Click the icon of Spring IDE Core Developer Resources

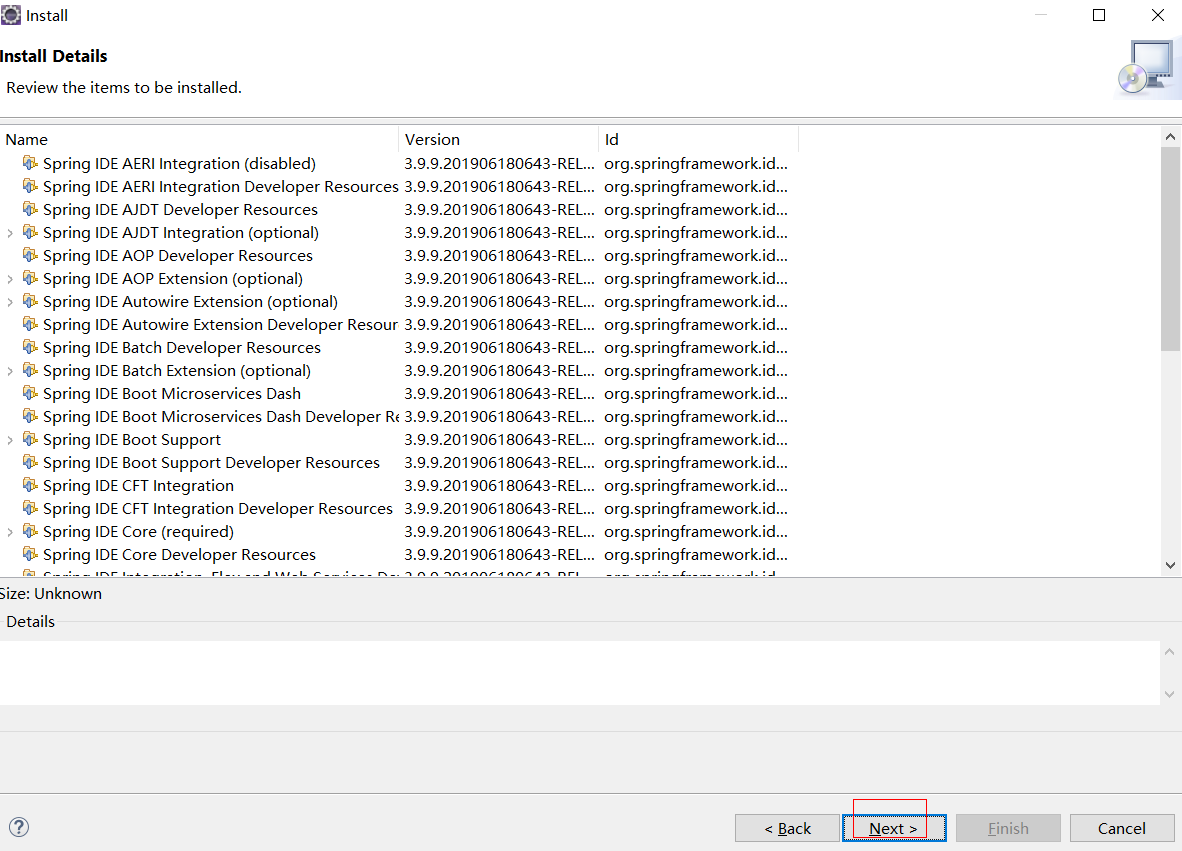point(30,554)
